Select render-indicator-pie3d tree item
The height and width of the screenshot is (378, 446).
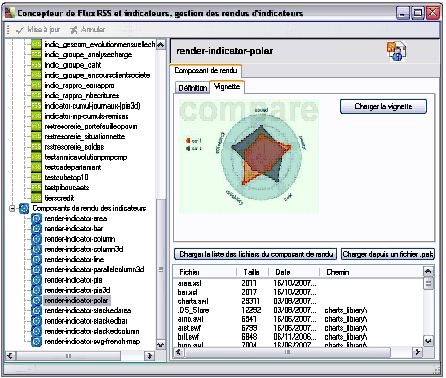tap(77, 290)
